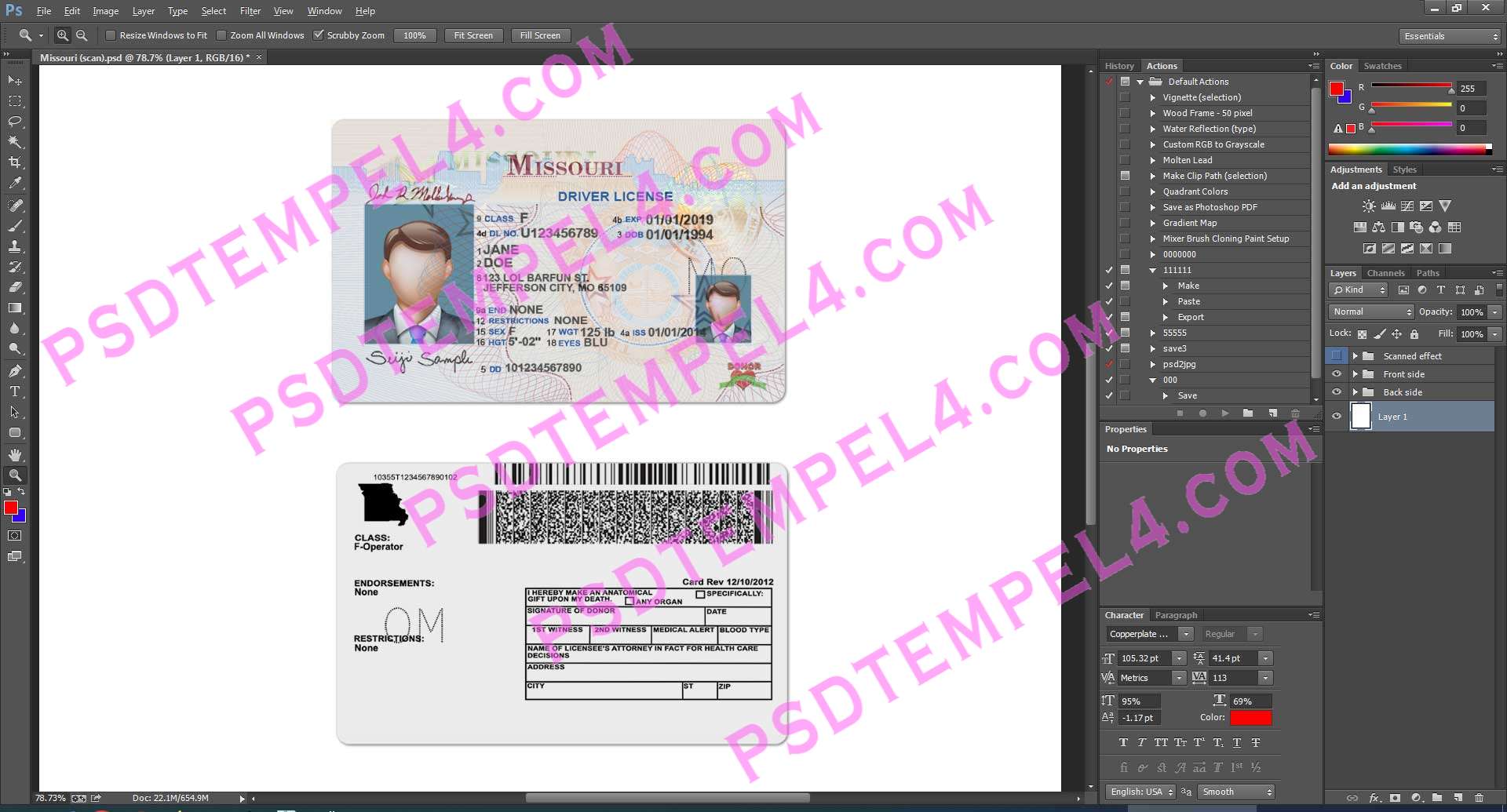Click the Fit Screen button
The width and height of the screenshot is (1507, 812).
(x=473, y=35)
